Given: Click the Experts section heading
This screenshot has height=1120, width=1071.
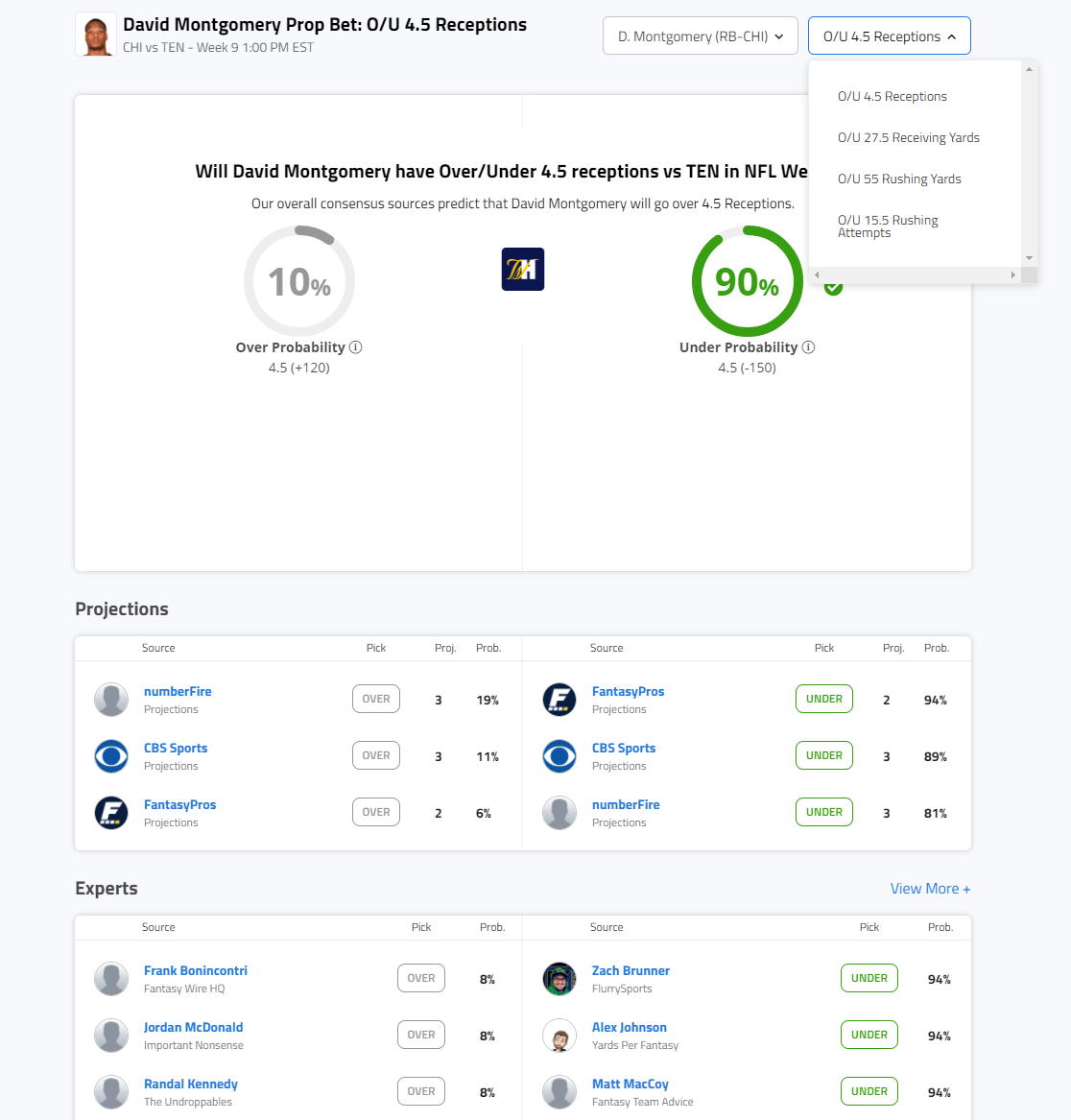Looking at the screenshot, I should click(x=107, y=889).
